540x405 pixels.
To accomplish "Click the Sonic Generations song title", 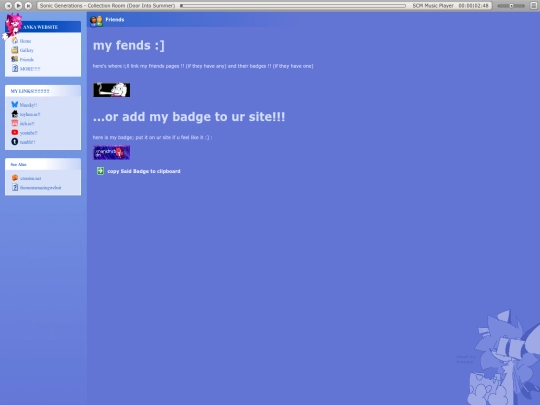I will (107, 6).
